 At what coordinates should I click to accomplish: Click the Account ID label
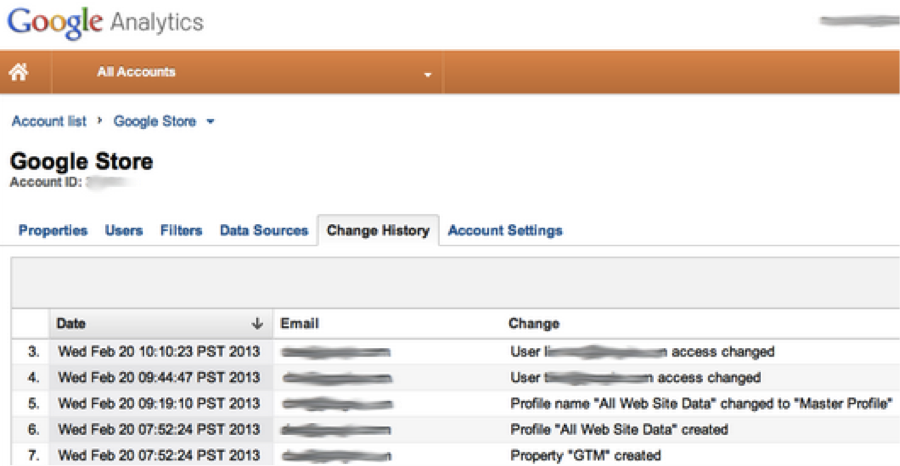(x=46, y=183)
